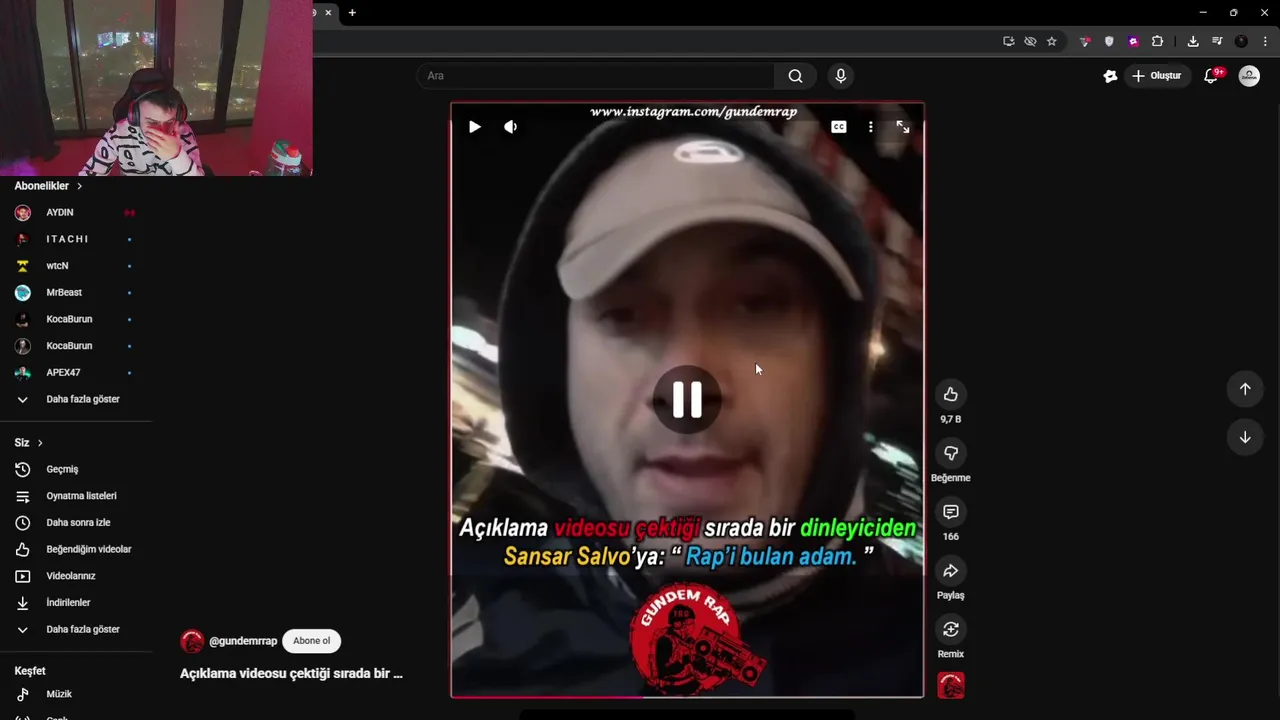Click the red dot extension icon in toolbar
Image resolution: width=1280 pixels, height=720 pixels.
1085,41
